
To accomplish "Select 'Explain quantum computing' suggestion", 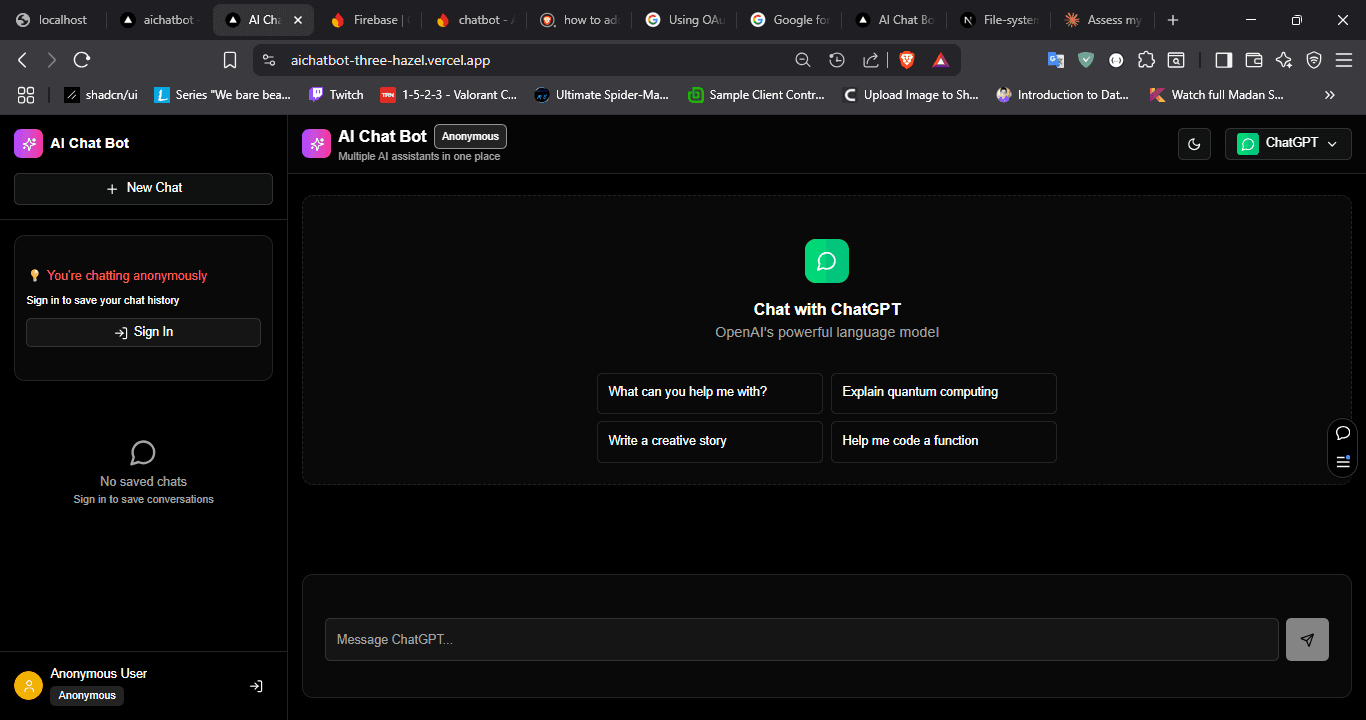I will pos(944,393).
